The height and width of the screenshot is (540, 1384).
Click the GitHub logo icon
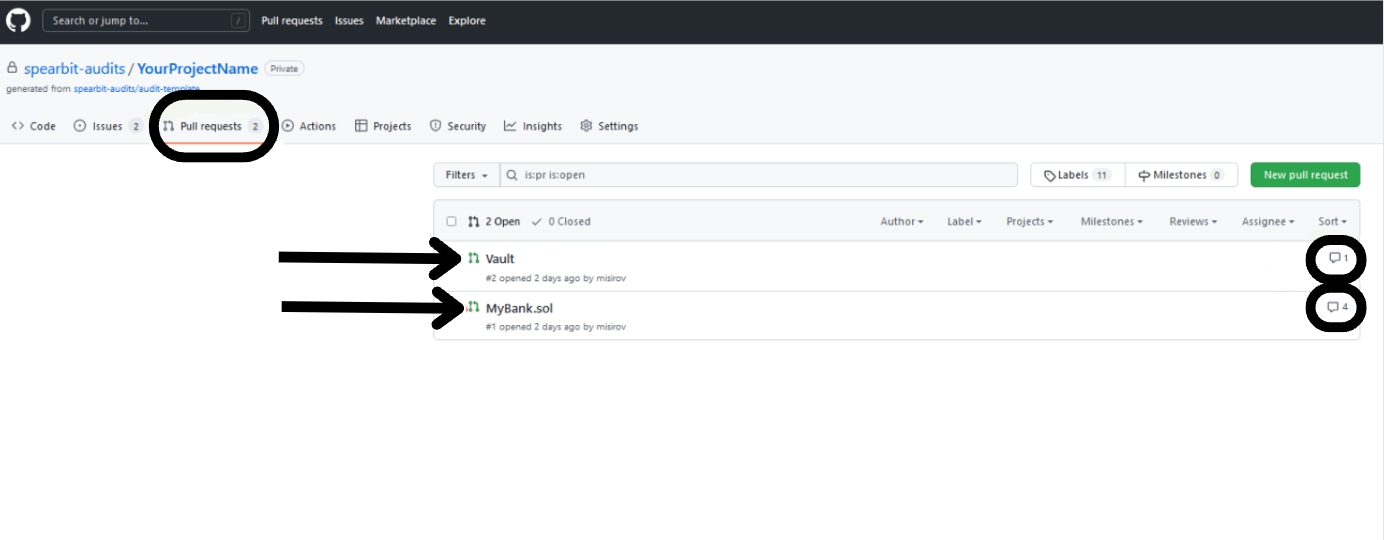click(x=18, y=20)
